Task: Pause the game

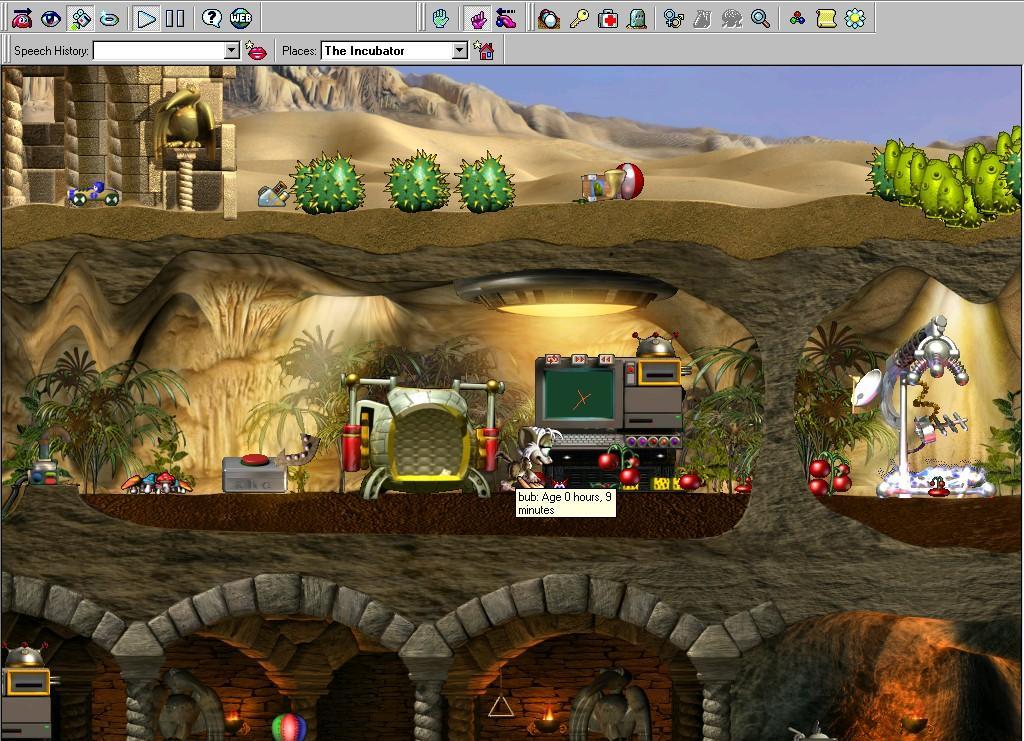Action: pyautogui.click(x=175, y=18)
